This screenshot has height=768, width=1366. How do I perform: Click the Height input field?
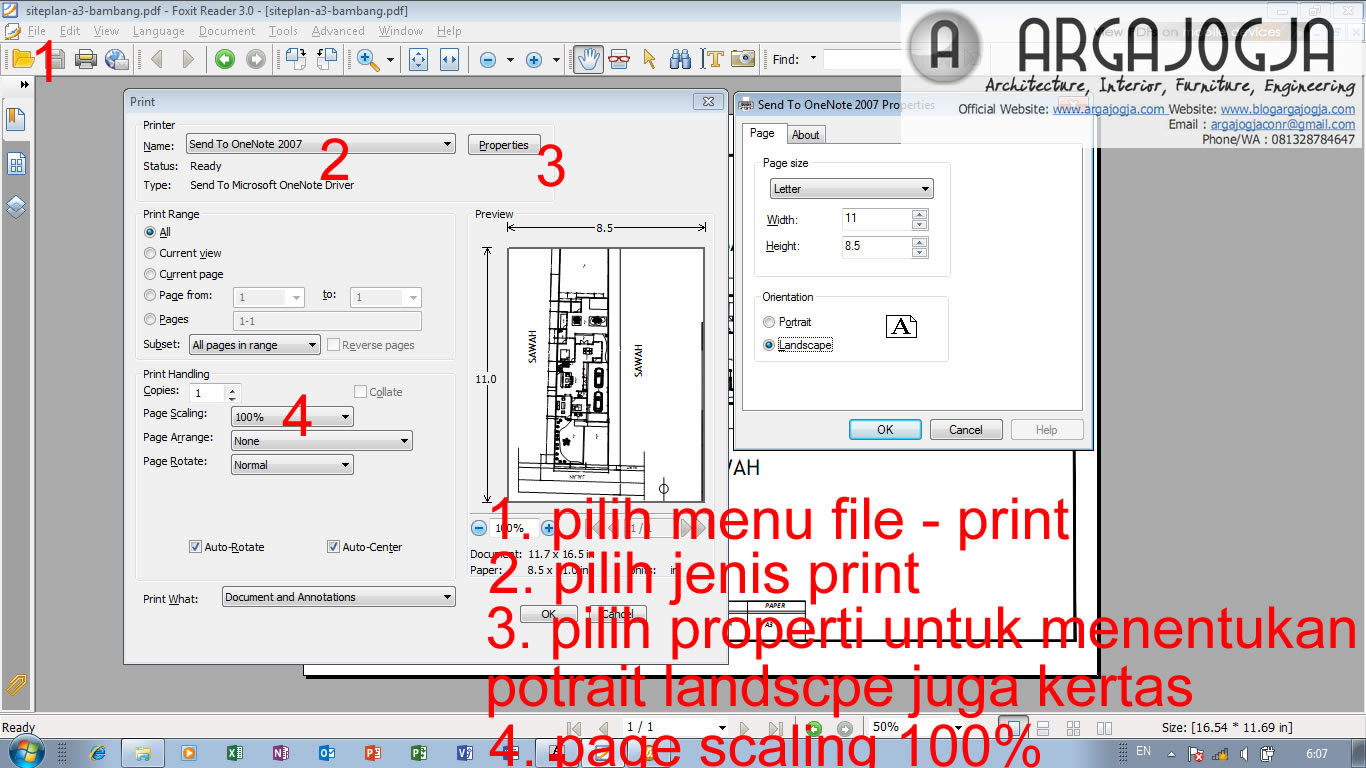pyautogui.click(x=877, y=246)
